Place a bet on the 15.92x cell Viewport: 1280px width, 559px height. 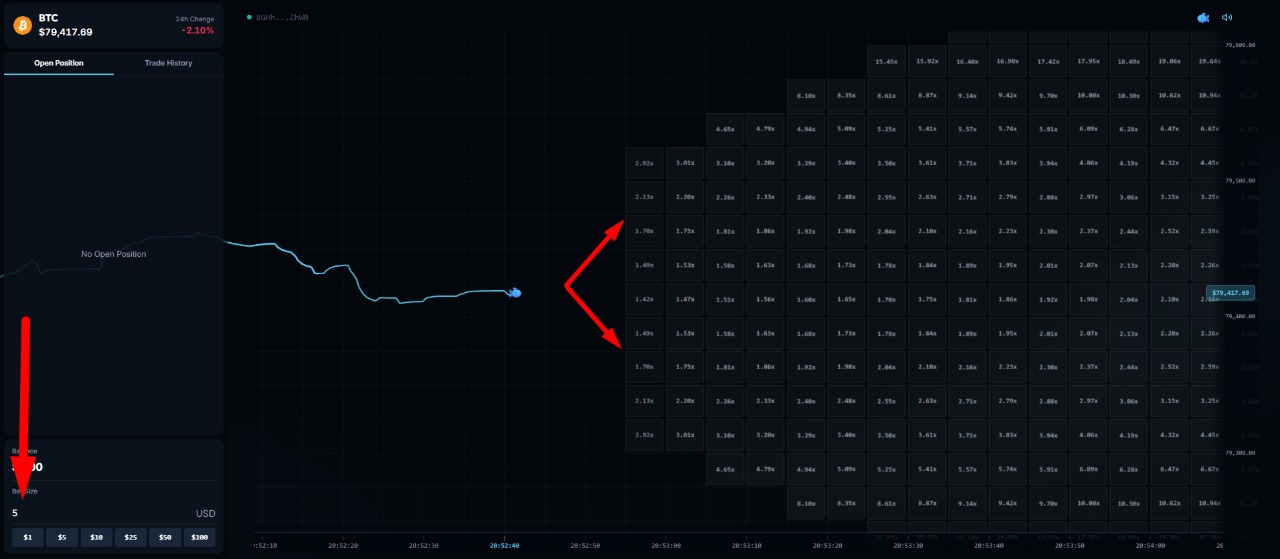[927, 62]
